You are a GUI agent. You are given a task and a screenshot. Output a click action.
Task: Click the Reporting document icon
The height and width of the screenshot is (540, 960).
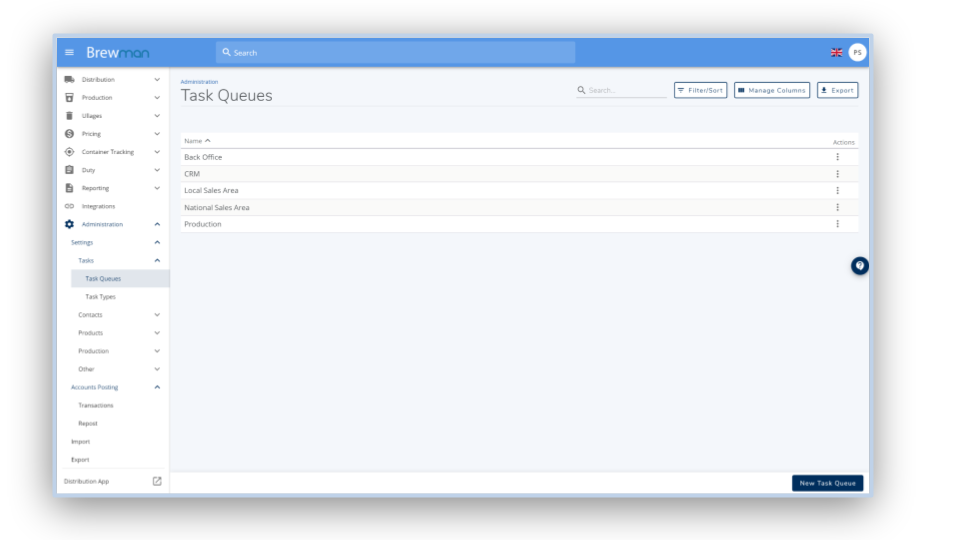(69, 188)
